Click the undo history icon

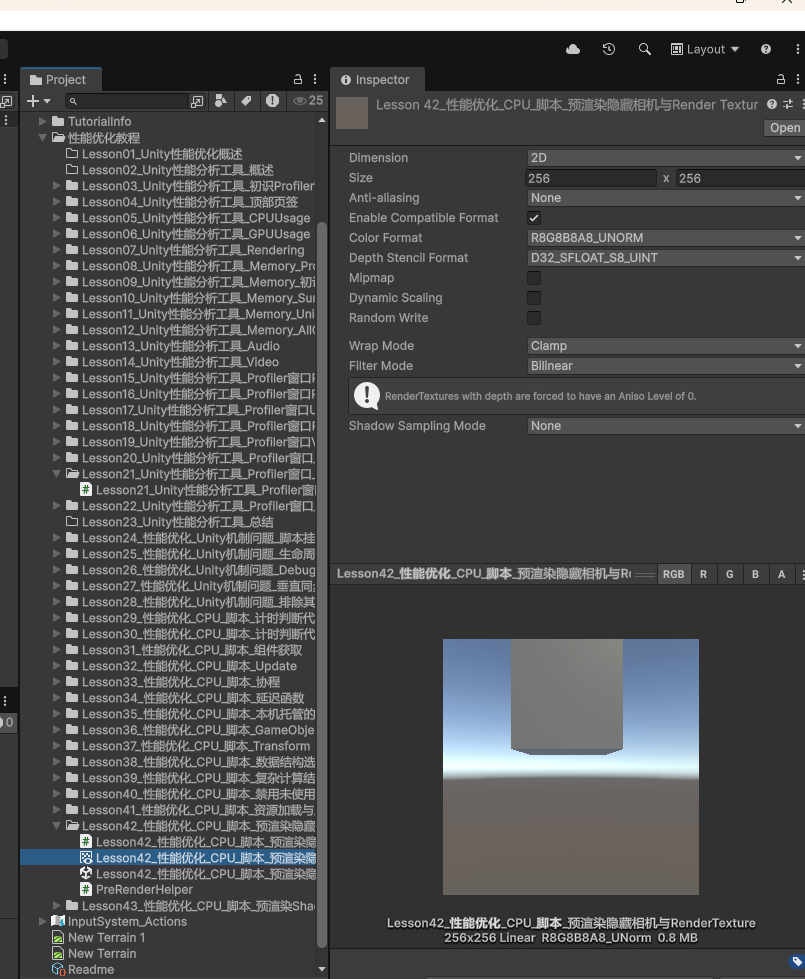[608, 49]
